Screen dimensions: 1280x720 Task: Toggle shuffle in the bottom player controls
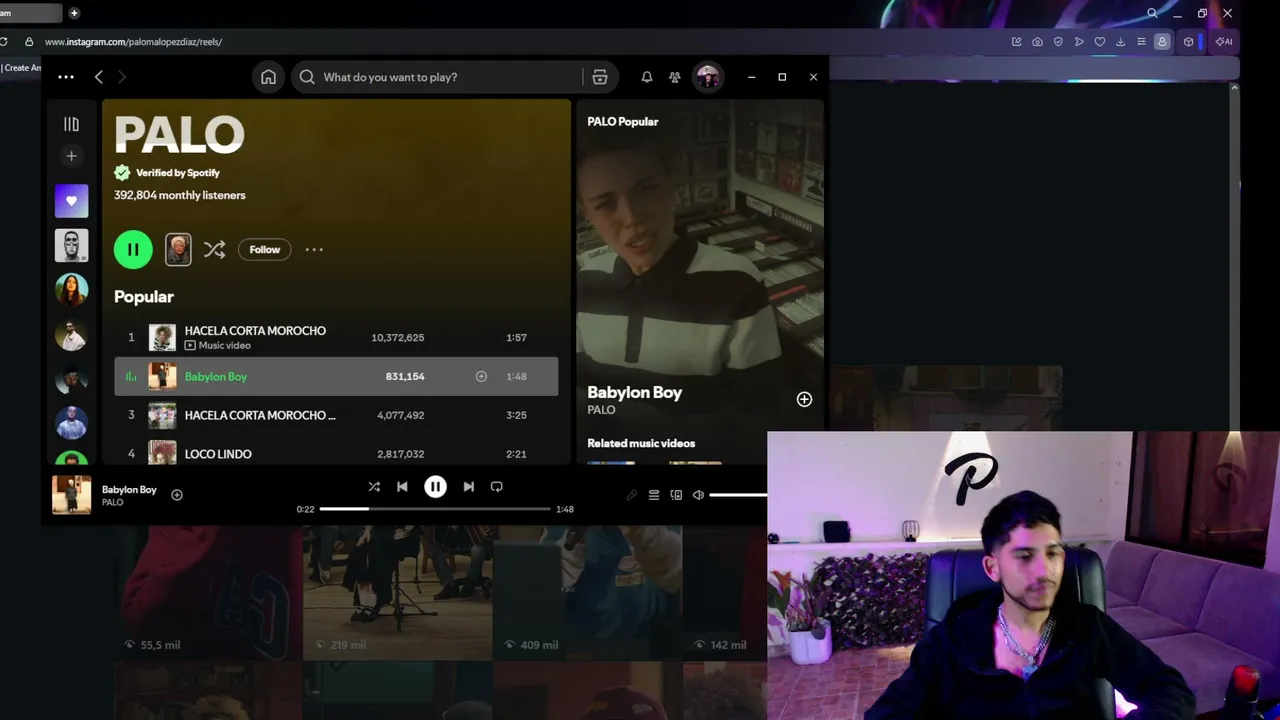[374, 487]
